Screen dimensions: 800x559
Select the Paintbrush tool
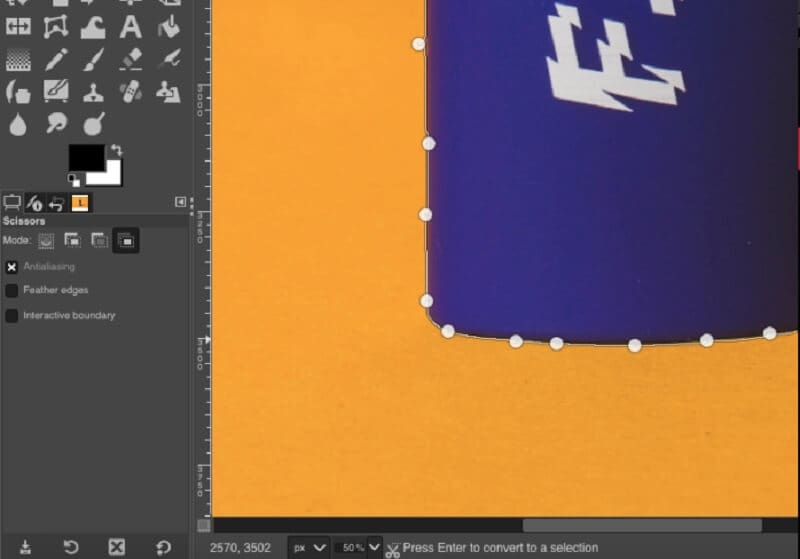coord(93,60)
